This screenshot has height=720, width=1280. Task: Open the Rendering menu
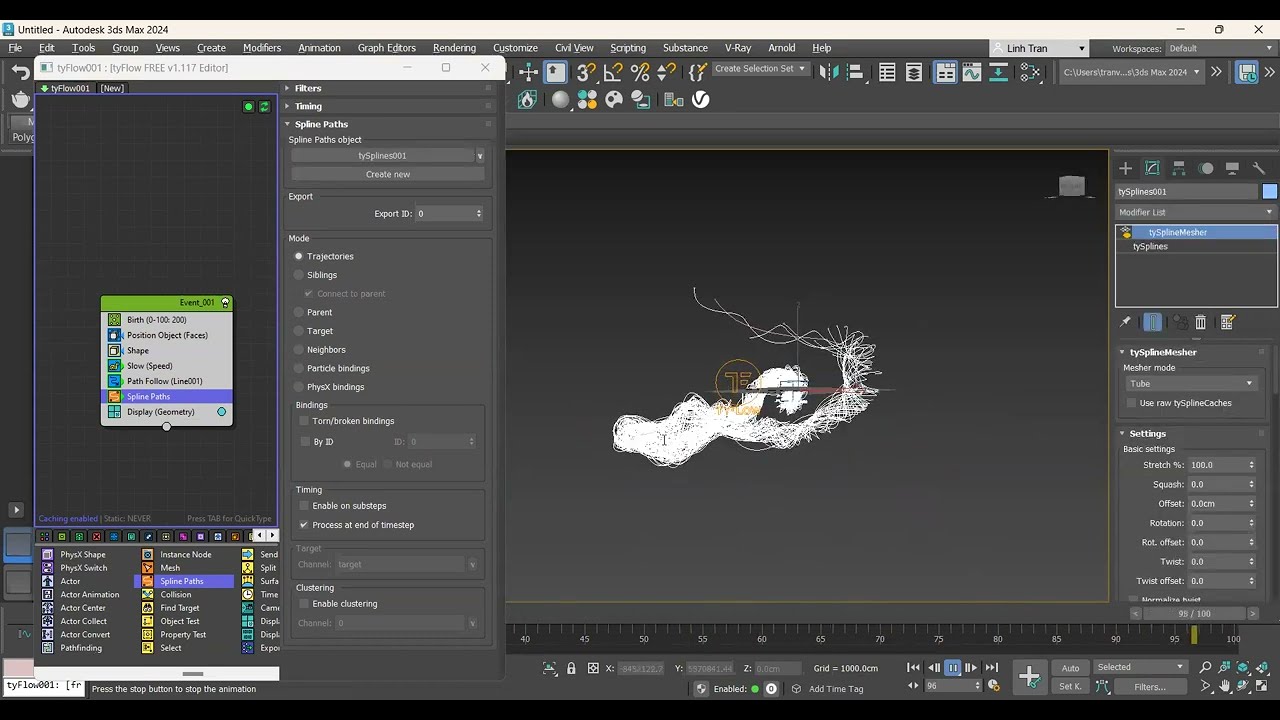pyautogui.click(x=454, y=48)
